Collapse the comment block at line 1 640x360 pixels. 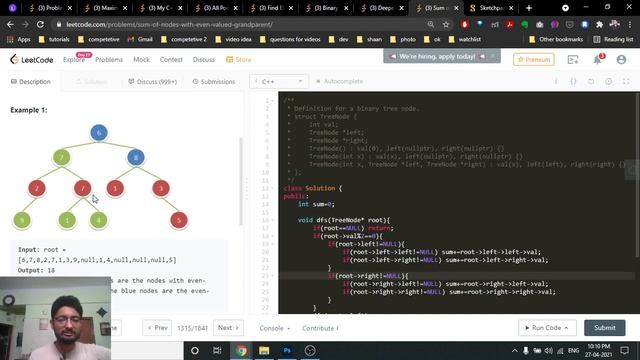pos(272,100)
